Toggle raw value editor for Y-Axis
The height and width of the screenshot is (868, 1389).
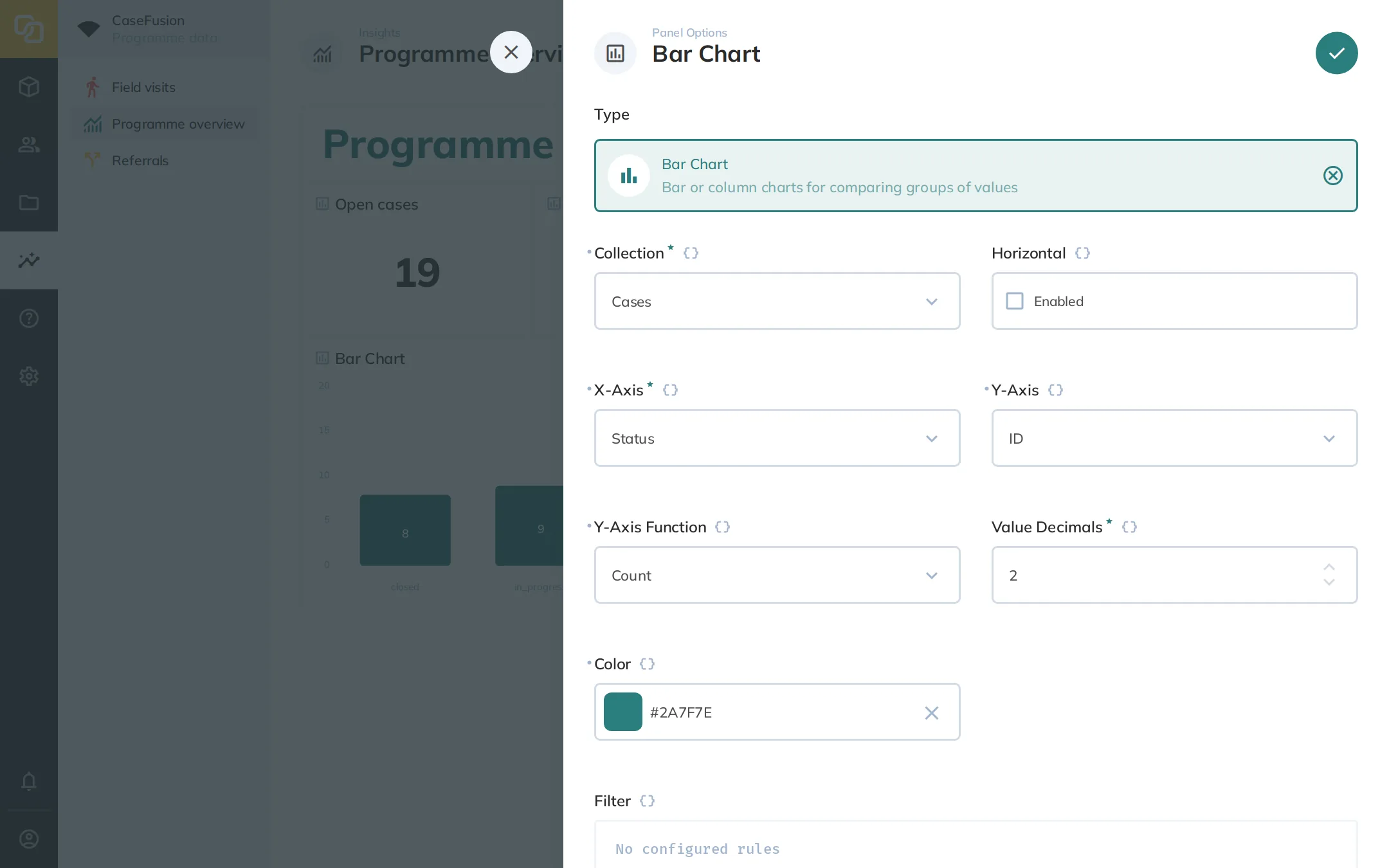pos(1055,390)
